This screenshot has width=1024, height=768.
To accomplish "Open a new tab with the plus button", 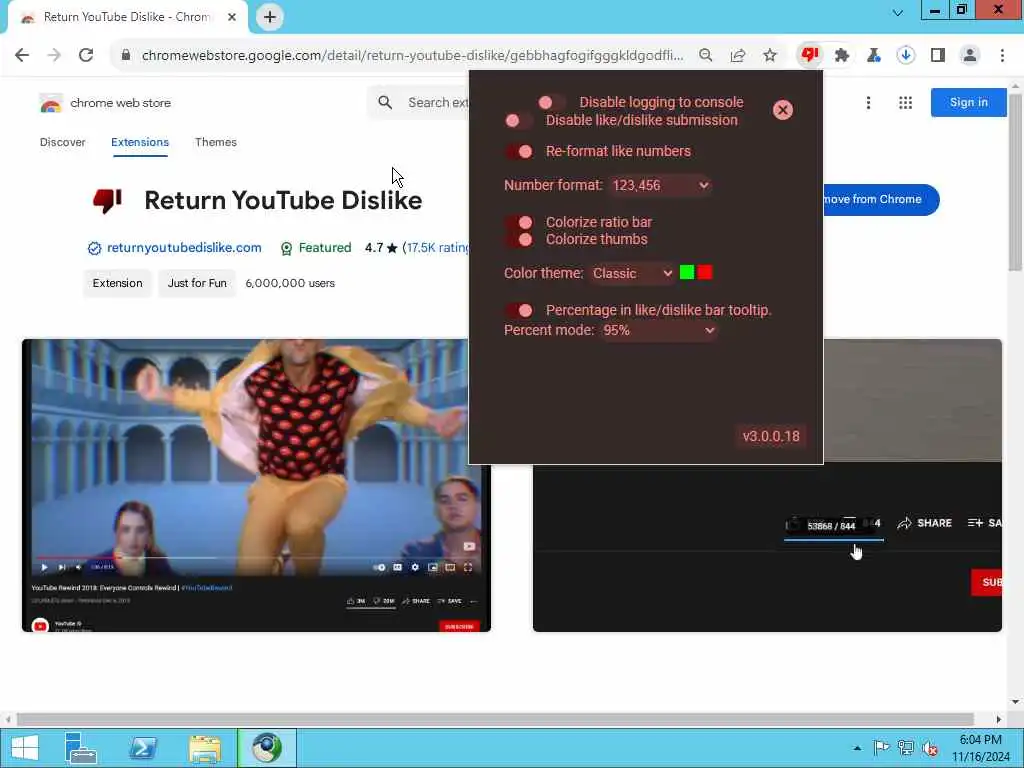I will [x=270, y=17].
